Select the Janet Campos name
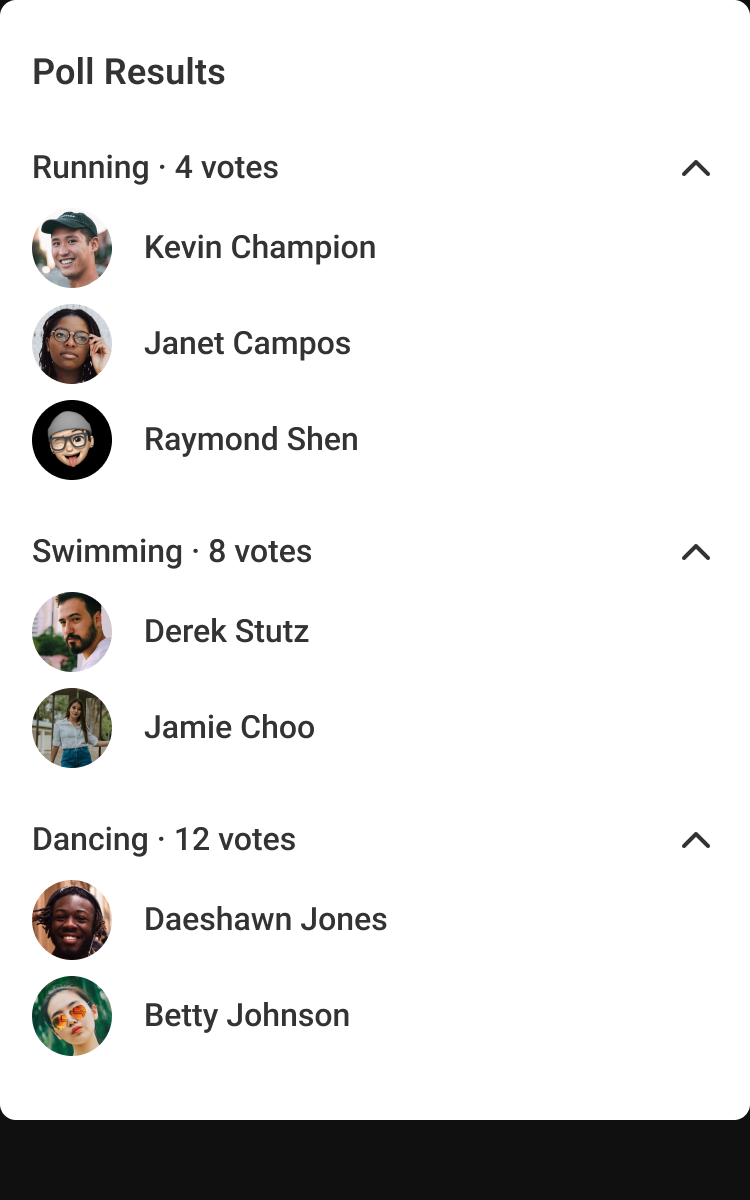 (247, 343)
